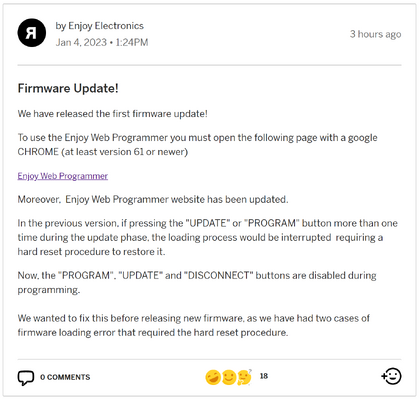The image size is (419, 400).
Task: Click the Jan 4, 2023 post date
Action: point(81,42)
